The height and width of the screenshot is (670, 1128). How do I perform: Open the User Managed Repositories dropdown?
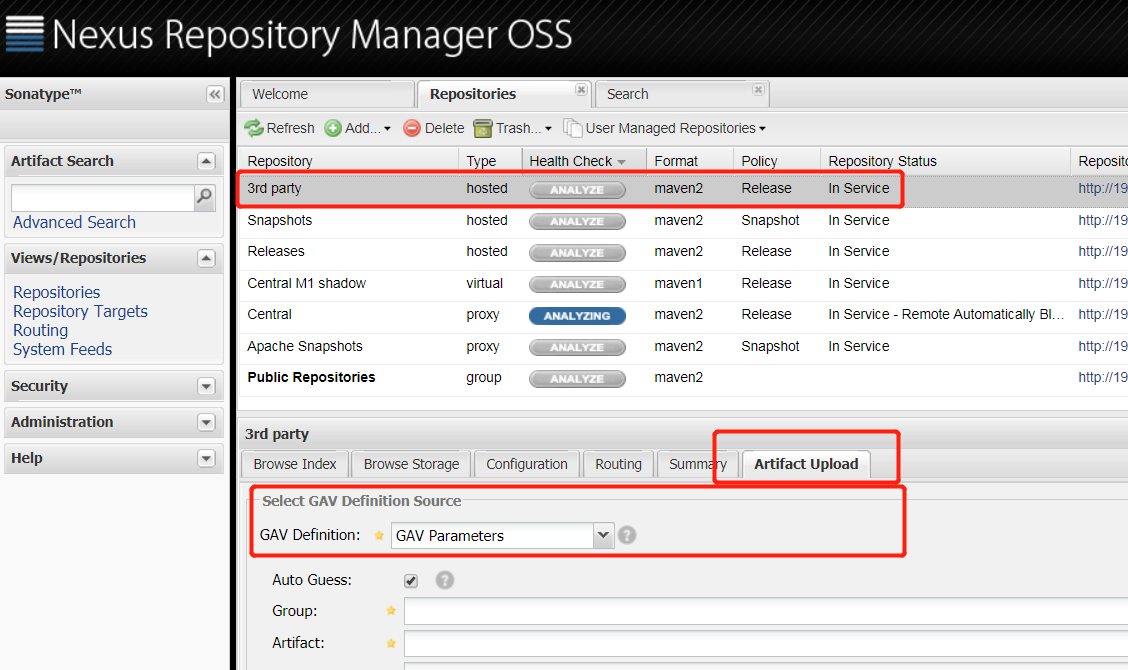(665, 128)
